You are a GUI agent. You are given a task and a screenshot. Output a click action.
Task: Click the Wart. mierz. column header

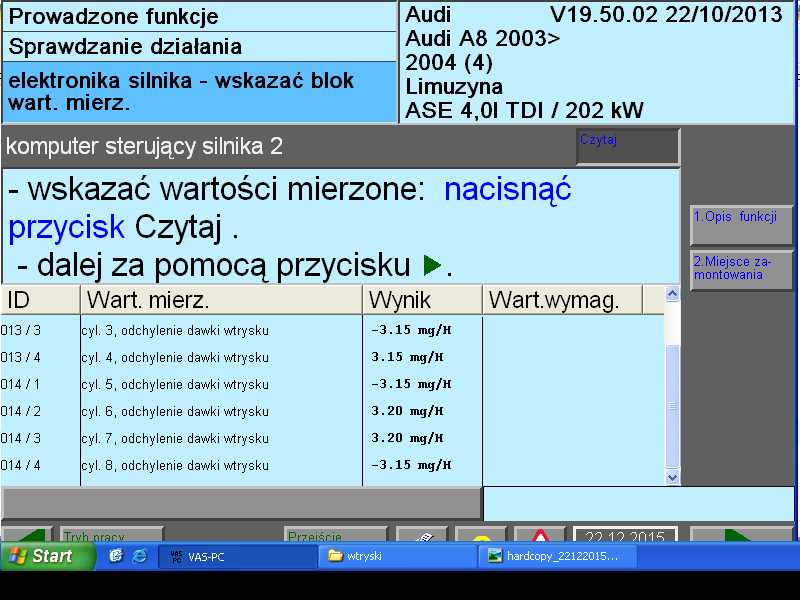pos(221,300)
